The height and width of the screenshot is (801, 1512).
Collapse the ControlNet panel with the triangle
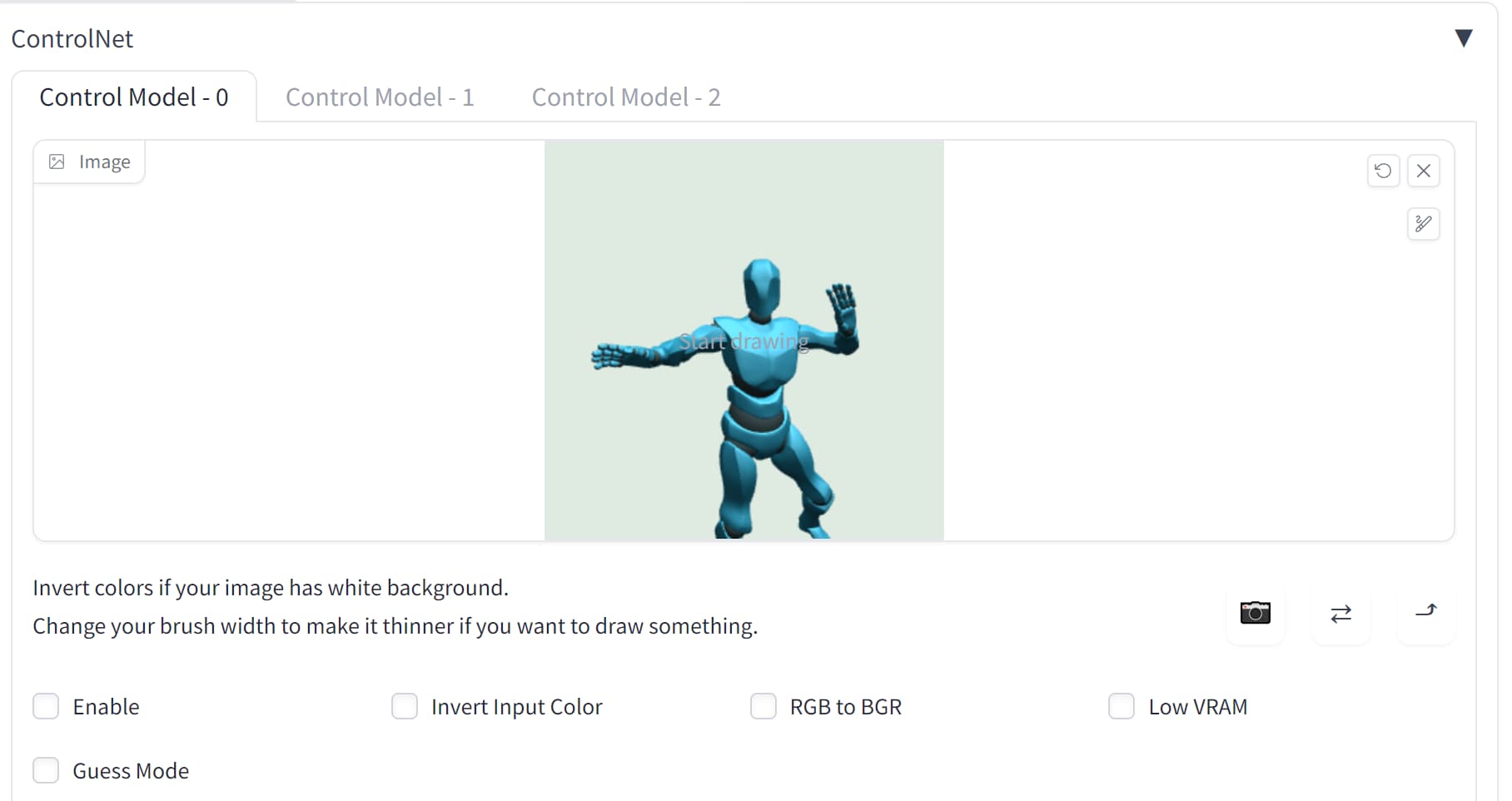pos(1464,38)
